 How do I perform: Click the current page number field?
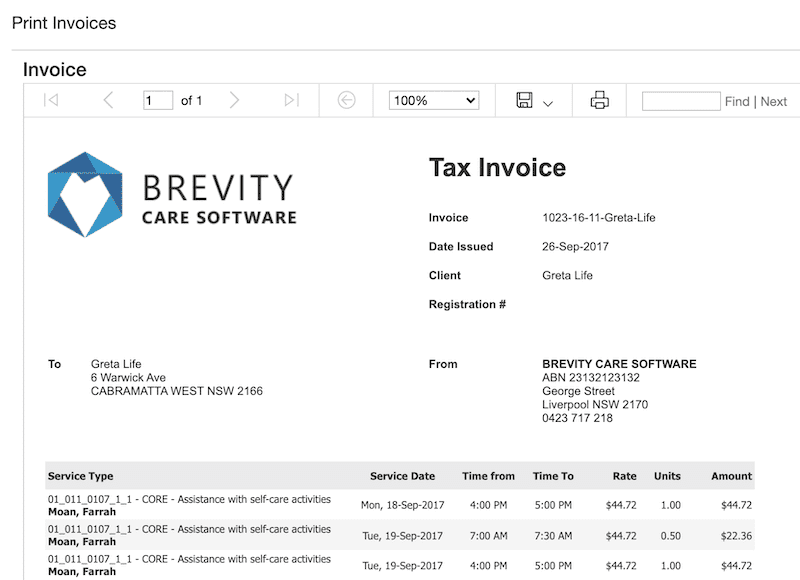pyautogui.click(x=158, y=100)
